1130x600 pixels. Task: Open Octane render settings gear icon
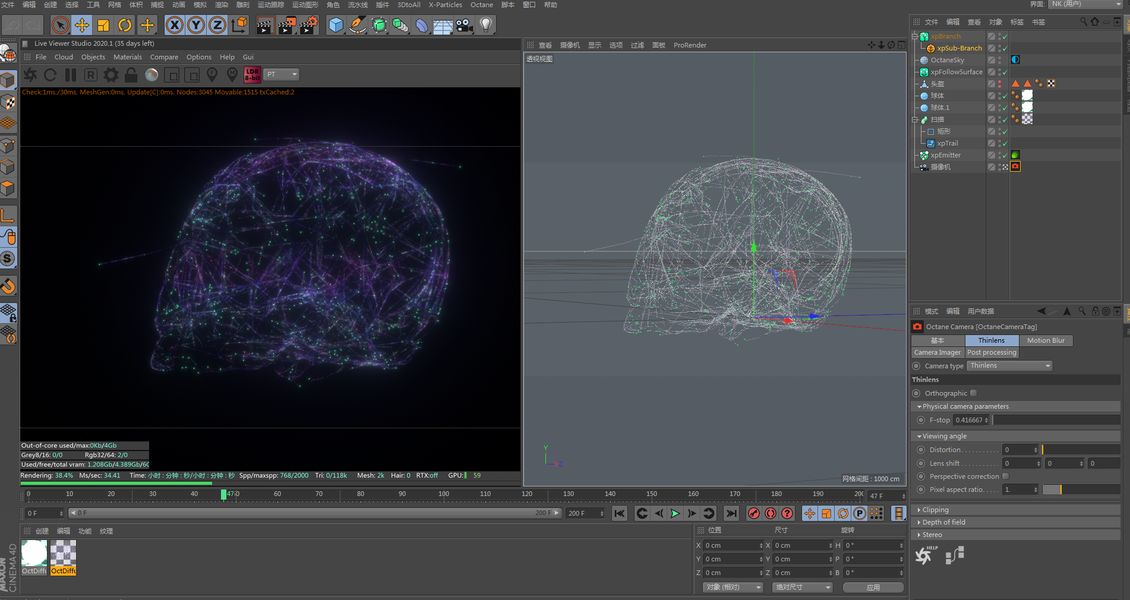coord(111,75)
